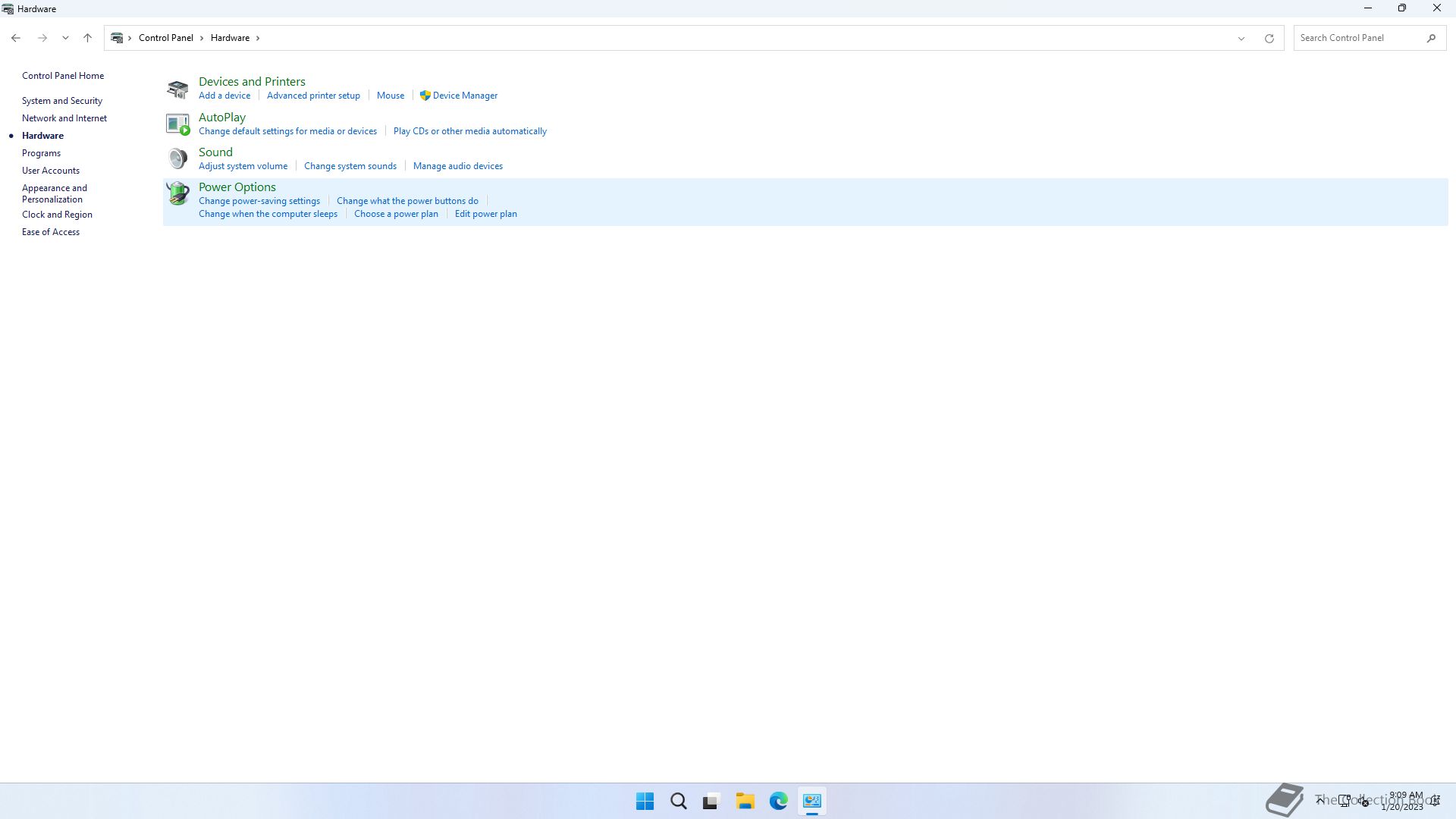
Task: Open Manage audio devices link
Action: click(457, 166)
